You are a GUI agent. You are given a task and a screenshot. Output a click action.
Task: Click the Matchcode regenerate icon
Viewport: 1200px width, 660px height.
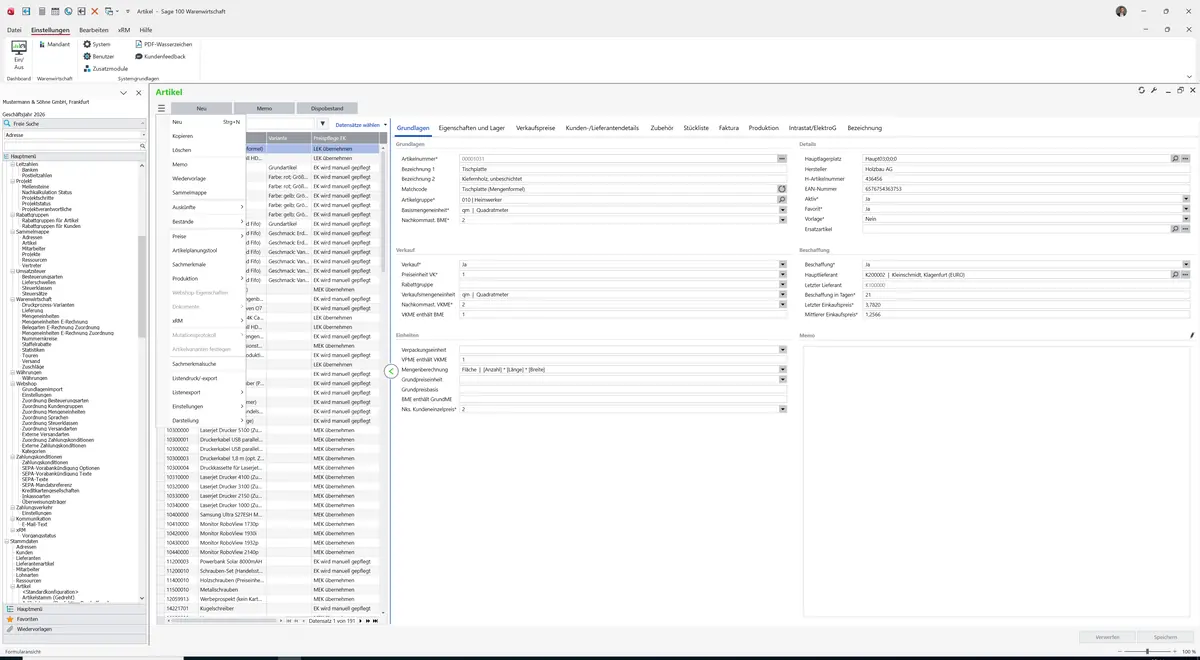coord(782,189)
